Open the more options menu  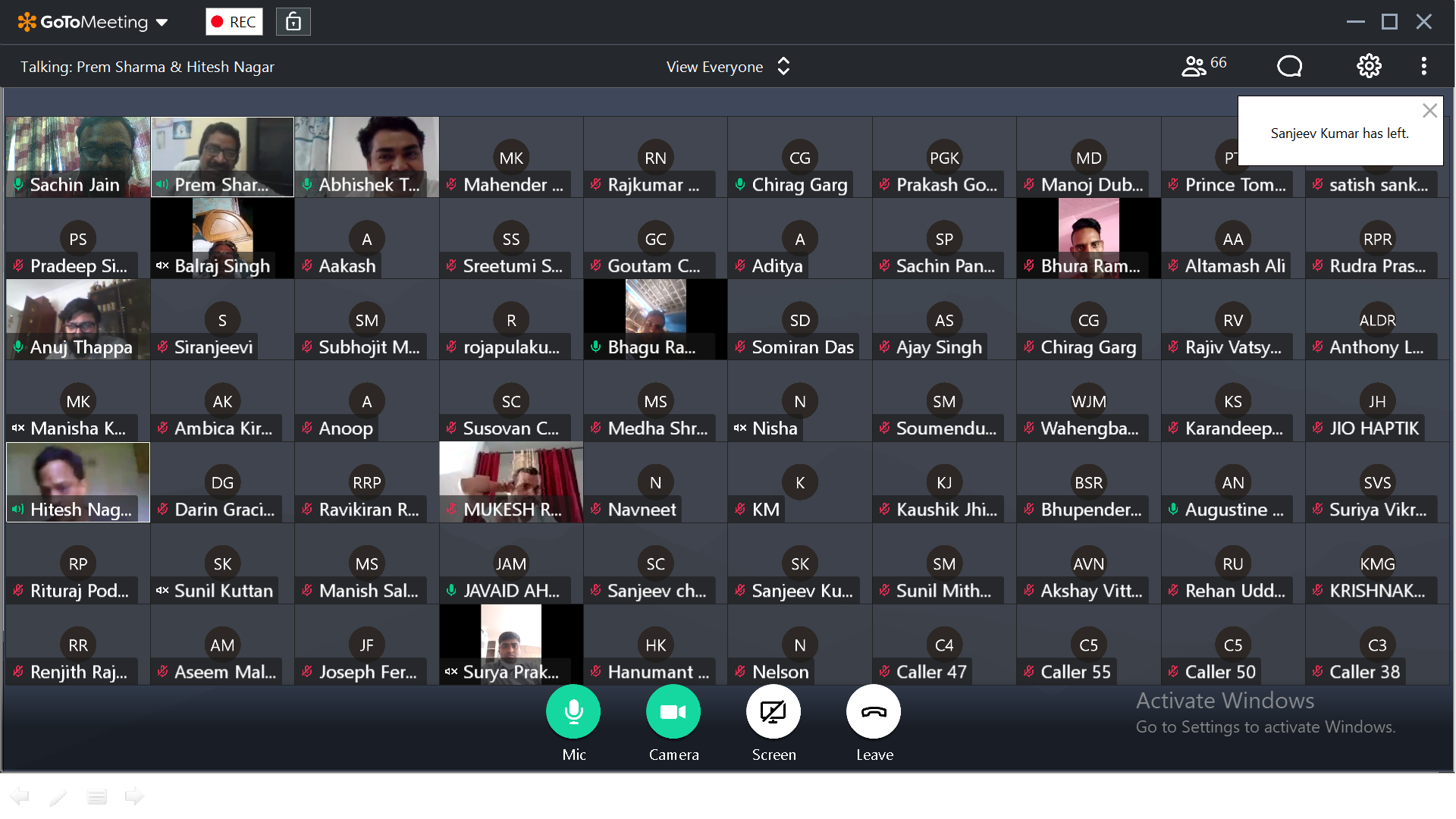[1423, 66]
